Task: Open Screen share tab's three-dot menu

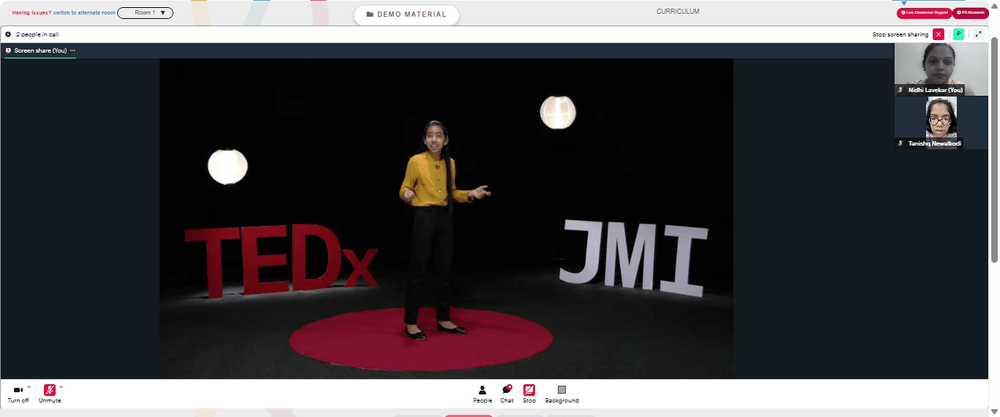Action: click(73, 50)
